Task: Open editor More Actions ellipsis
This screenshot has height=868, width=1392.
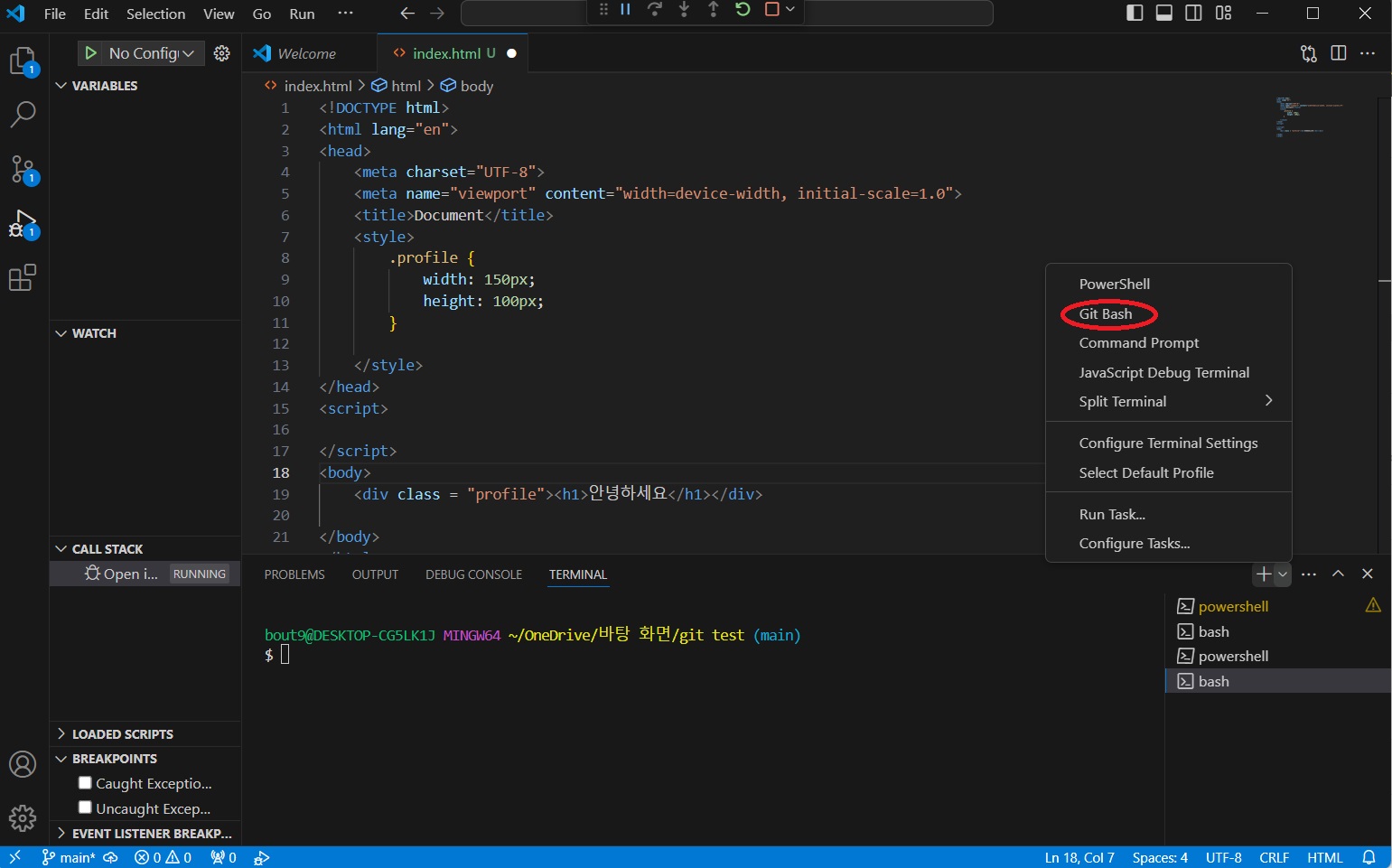Action: pyautogui.click(x=1368, y=53)
